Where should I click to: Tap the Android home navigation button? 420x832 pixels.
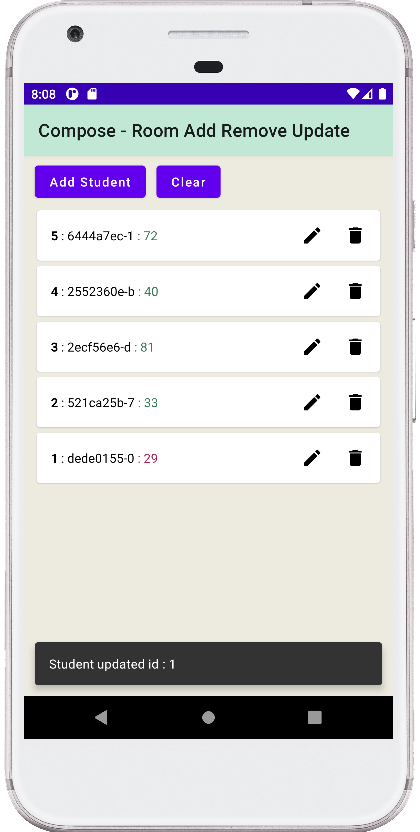click(208, 717)
